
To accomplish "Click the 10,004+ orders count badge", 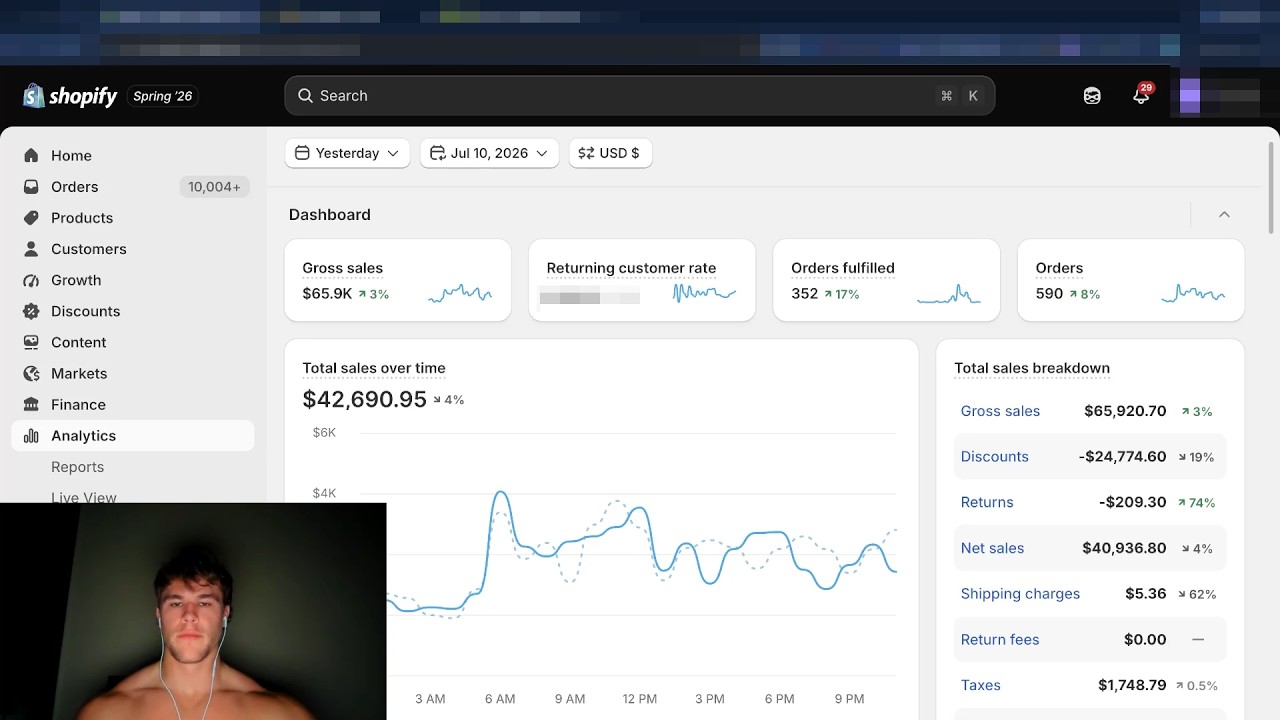I will pos(214,187).
